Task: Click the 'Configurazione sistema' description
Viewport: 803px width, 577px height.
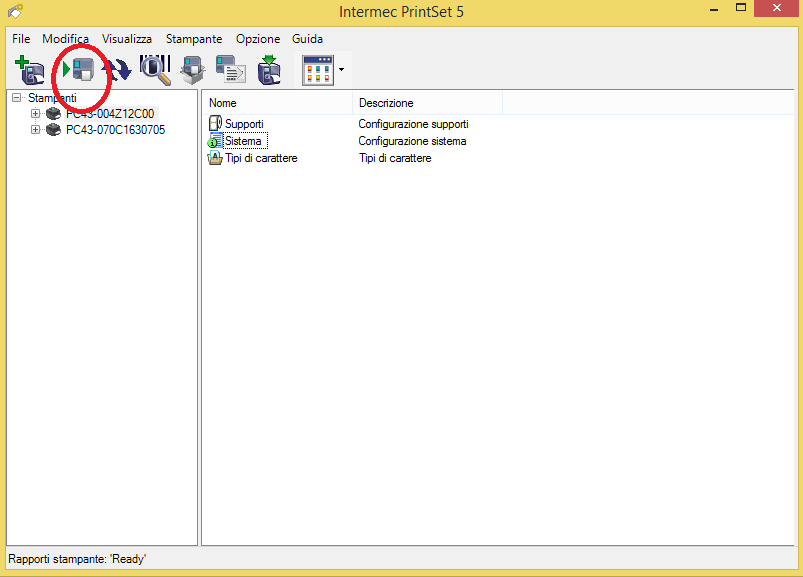Action: 412,141
